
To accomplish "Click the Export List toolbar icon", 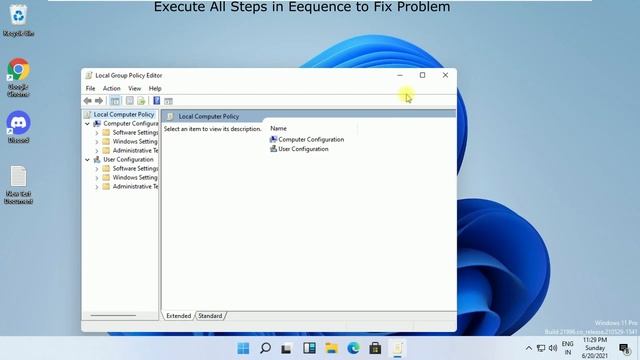I will (141, 100).
